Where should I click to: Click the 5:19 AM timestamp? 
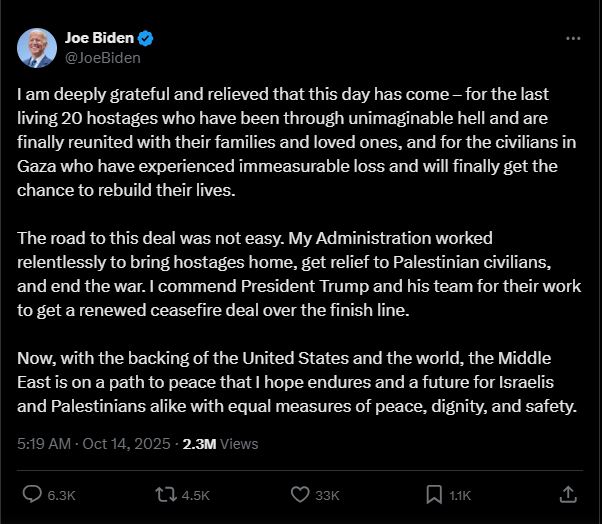(46, 443)
